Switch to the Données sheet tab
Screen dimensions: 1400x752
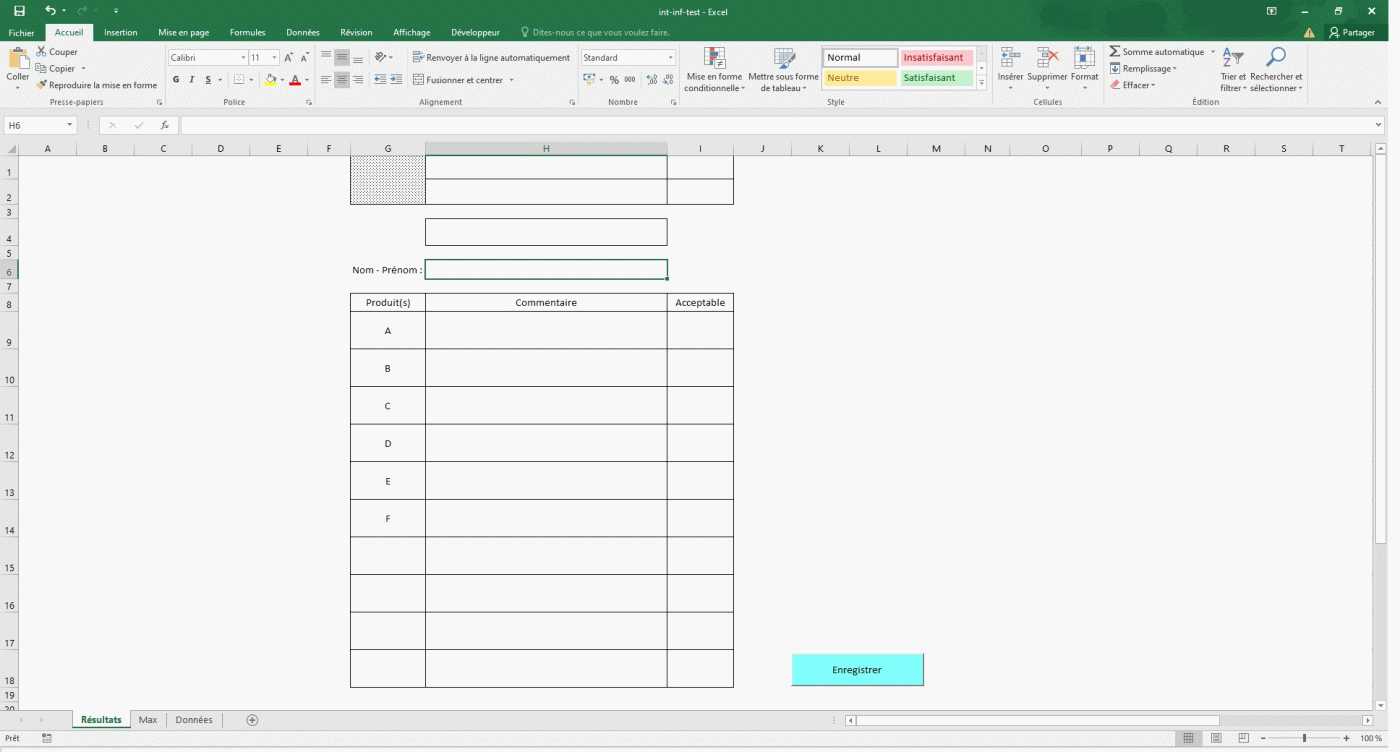[194, 720]
